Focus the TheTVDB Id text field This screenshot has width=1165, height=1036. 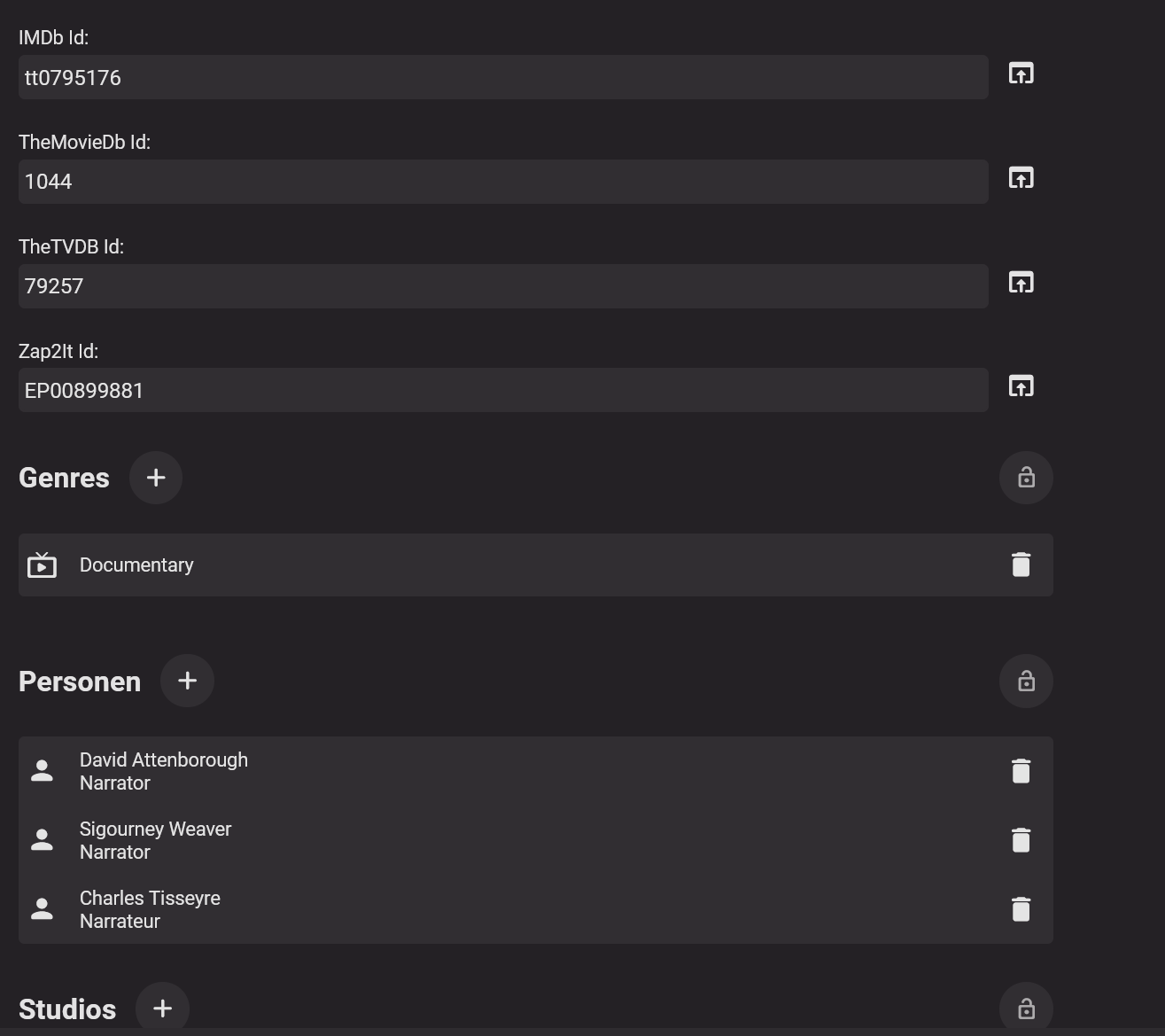coord(502,286)
